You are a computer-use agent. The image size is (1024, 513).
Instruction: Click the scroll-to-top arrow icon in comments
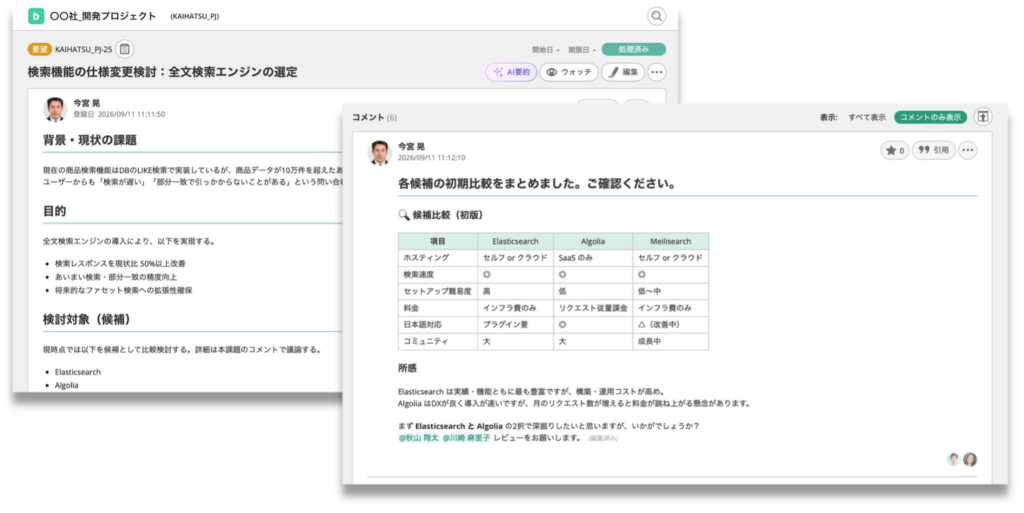(983, 117)
